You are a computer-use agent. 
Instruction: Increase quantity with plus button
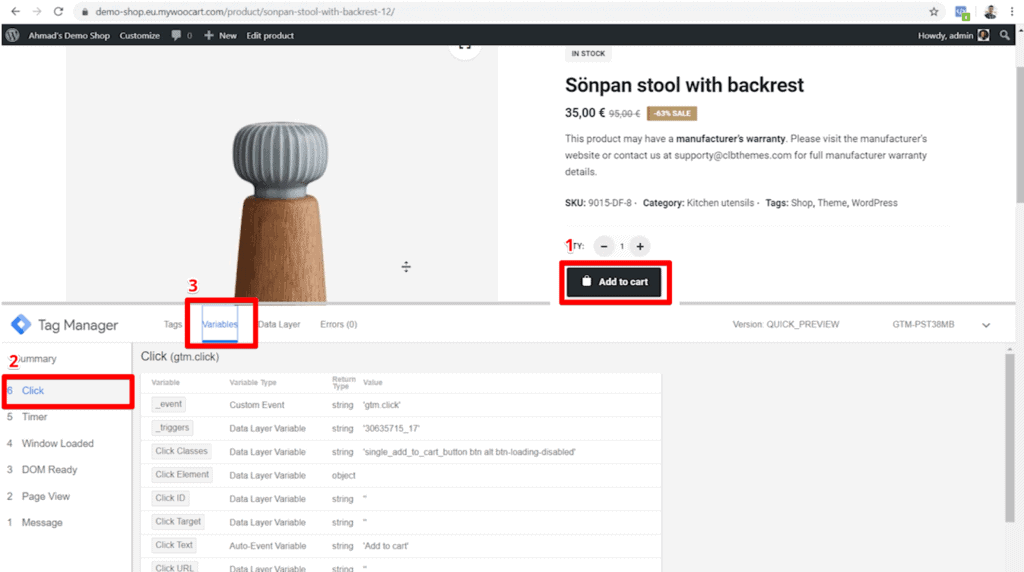click(640, 246)
